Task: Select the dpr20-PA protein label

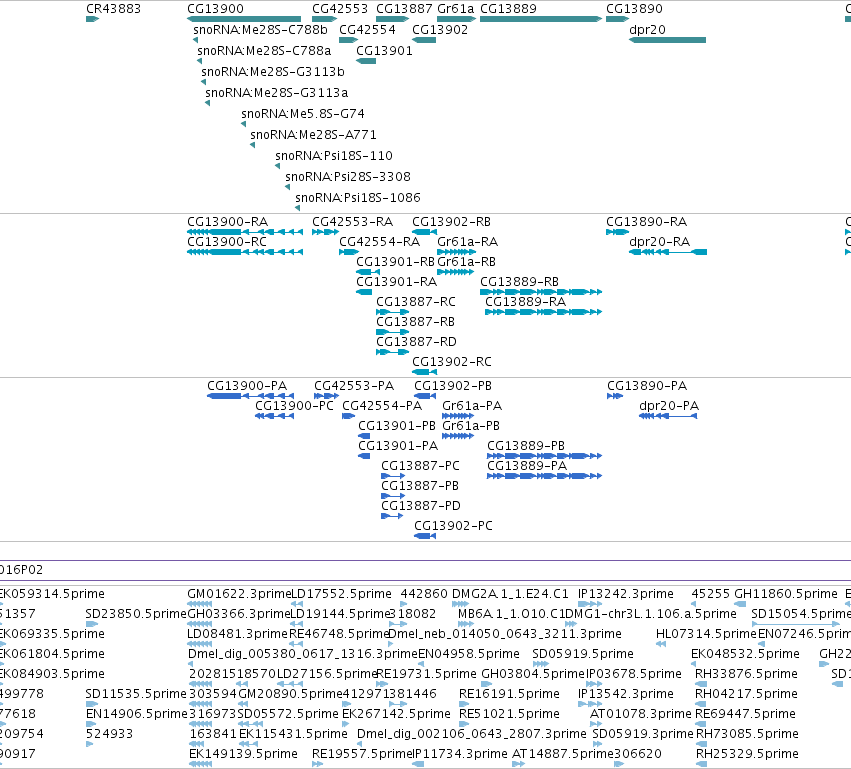Action: pos(669,406)
